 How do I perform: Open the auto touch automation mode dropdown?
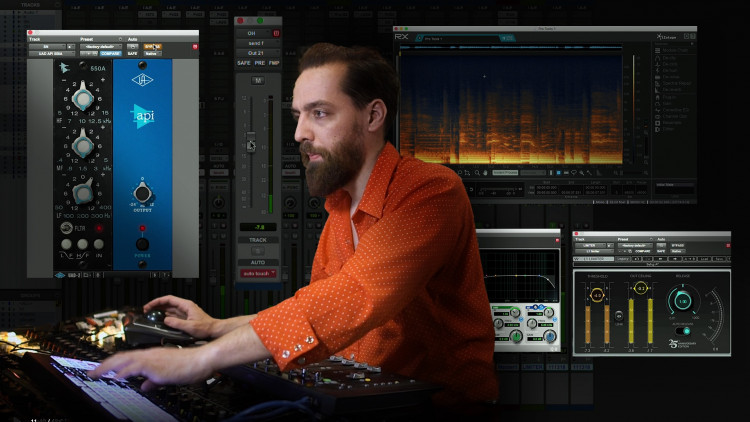258,274
